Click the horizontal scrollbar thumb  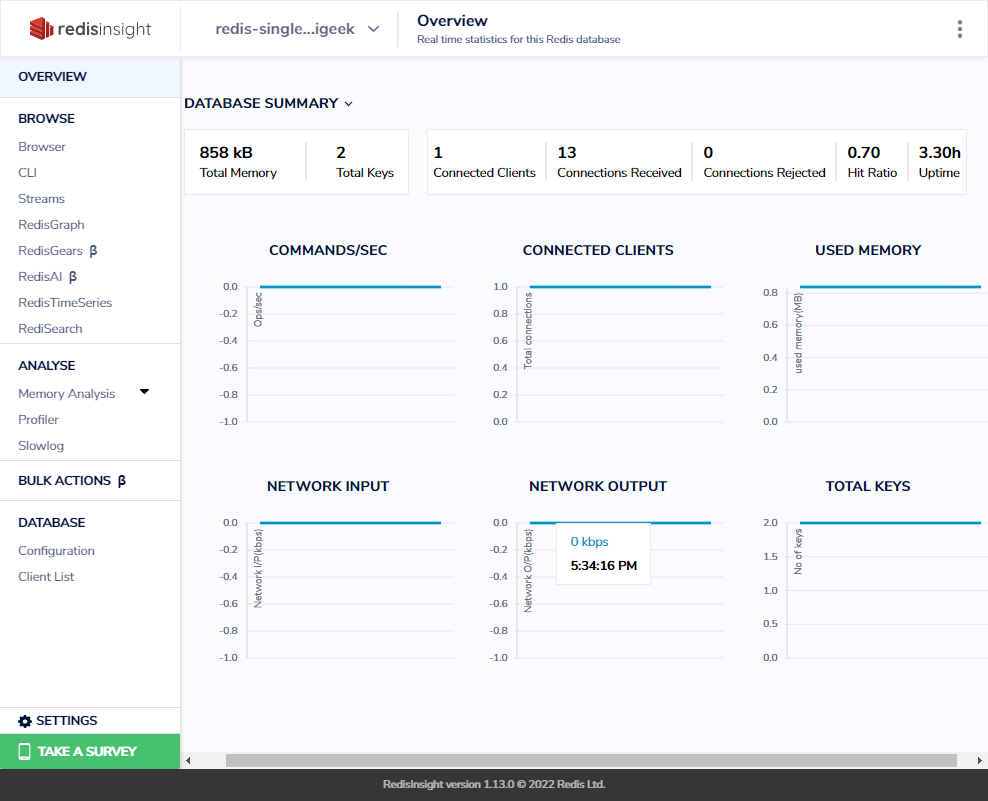pos(591,761)
